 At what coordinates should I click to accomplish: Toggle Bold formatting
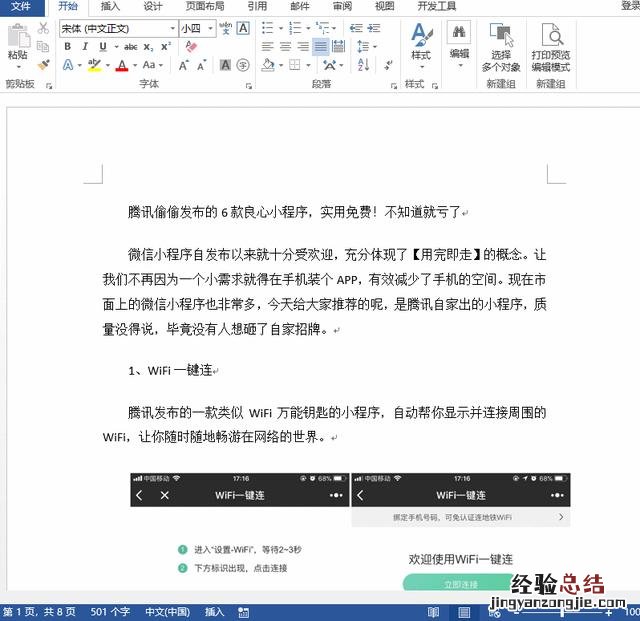coord(68,47)
